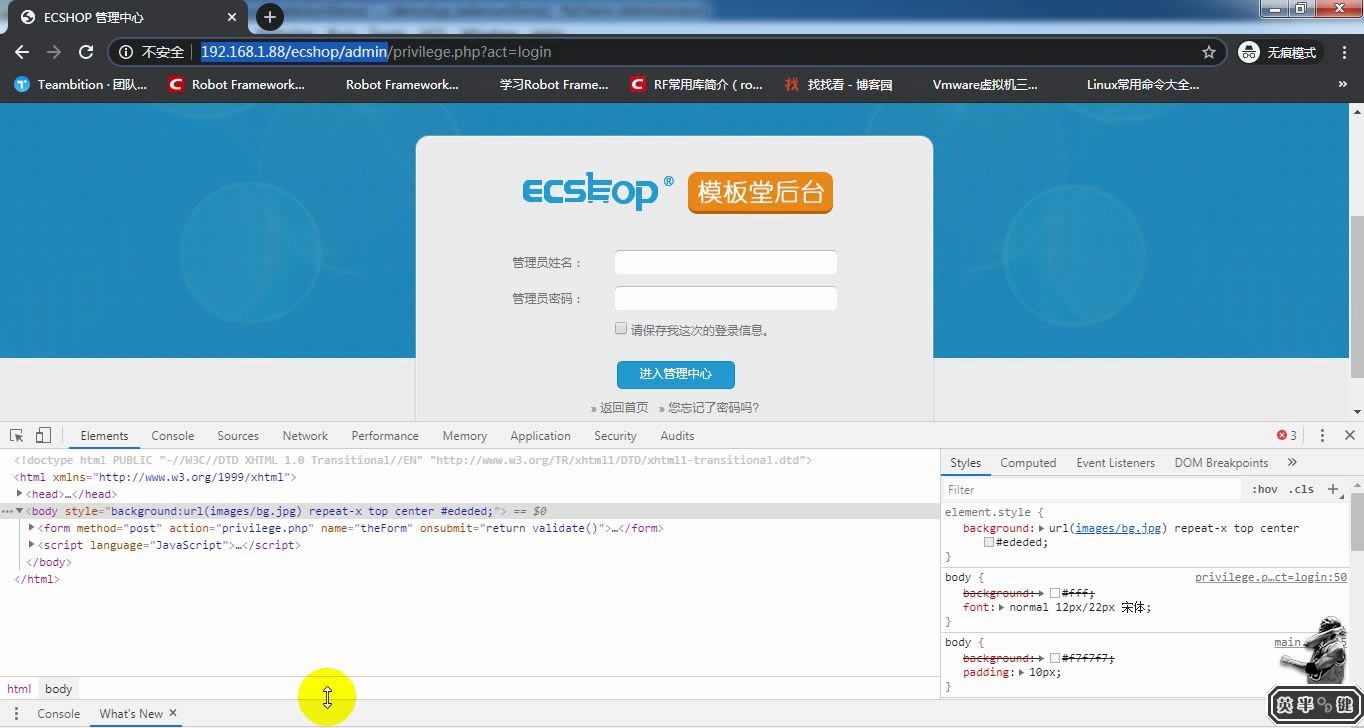
Task: Expand the padding shorthand property
Action: tap(1022, 672)
